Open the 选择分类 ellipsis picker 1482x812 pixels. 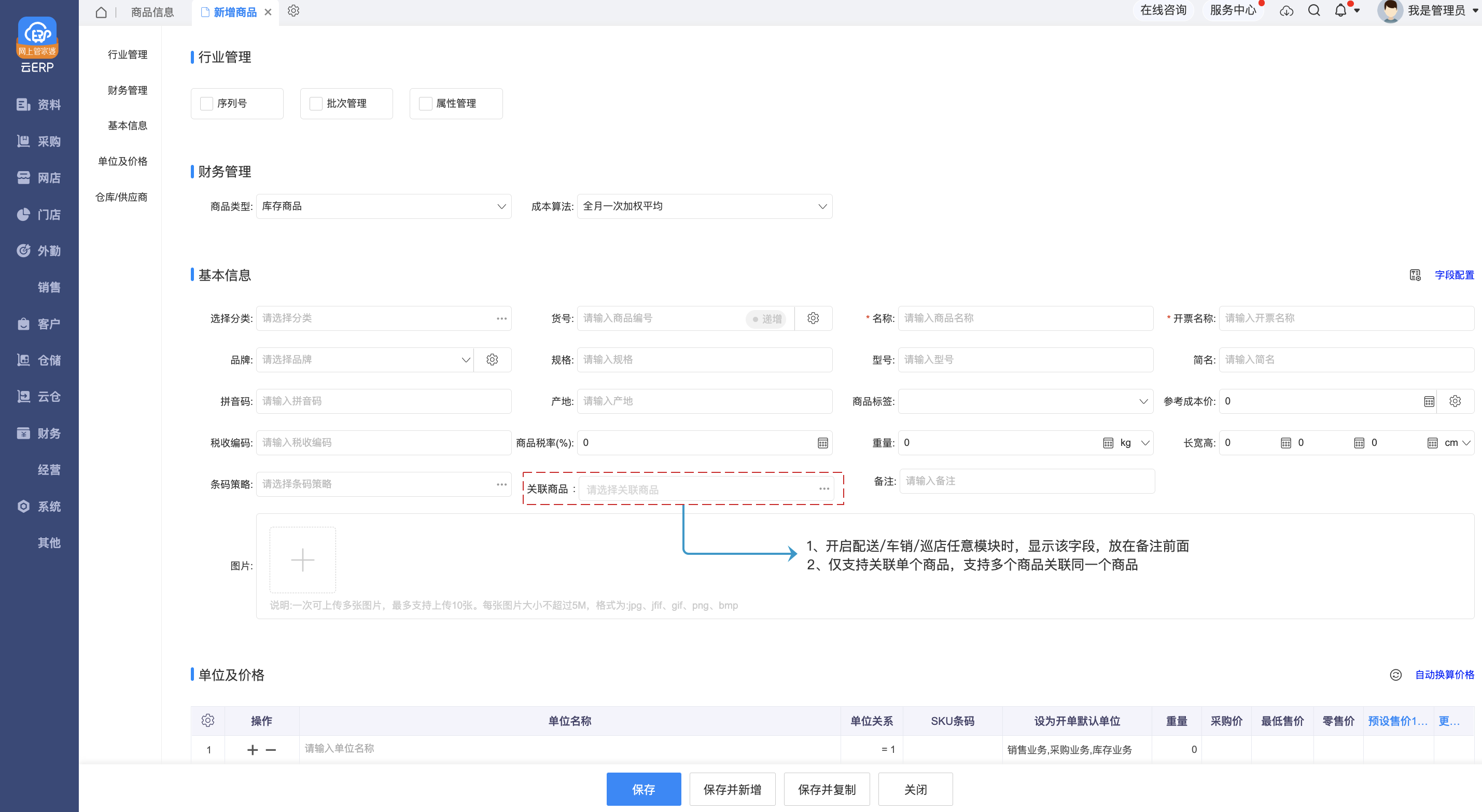click(x=501, y=318)
